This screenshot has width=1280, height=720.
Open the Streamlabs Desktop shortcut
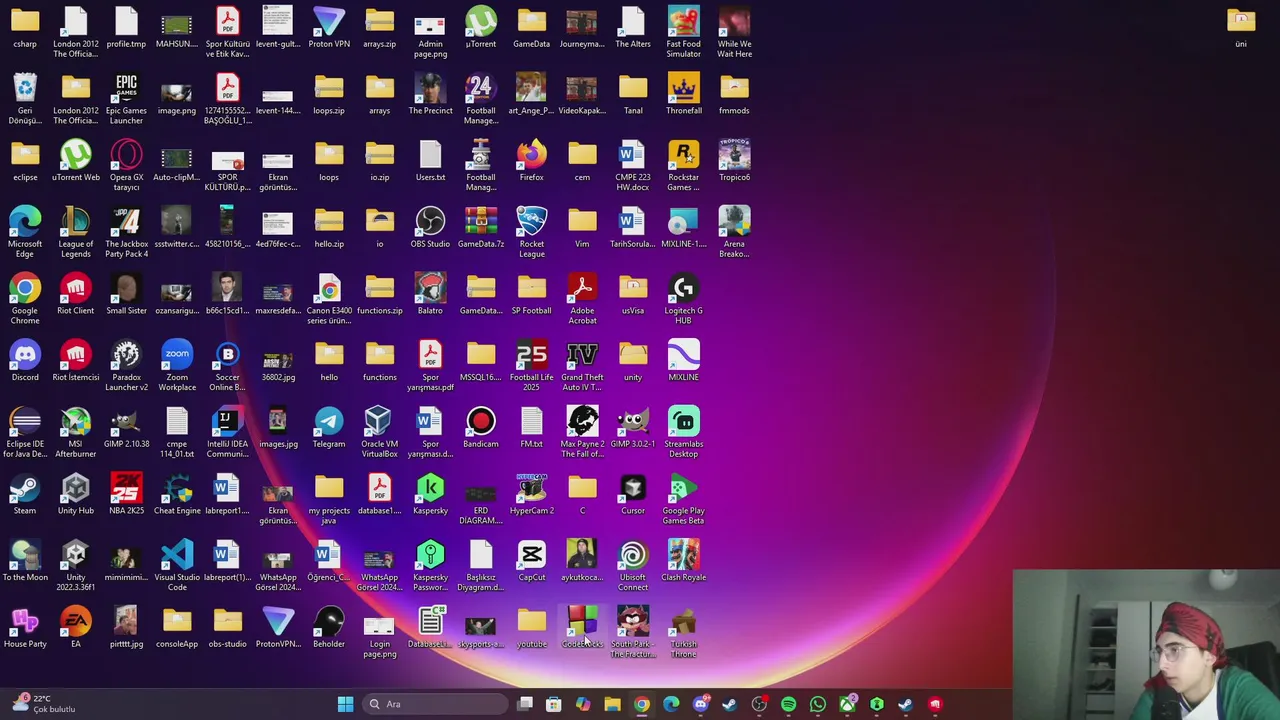tap(683, 432)
